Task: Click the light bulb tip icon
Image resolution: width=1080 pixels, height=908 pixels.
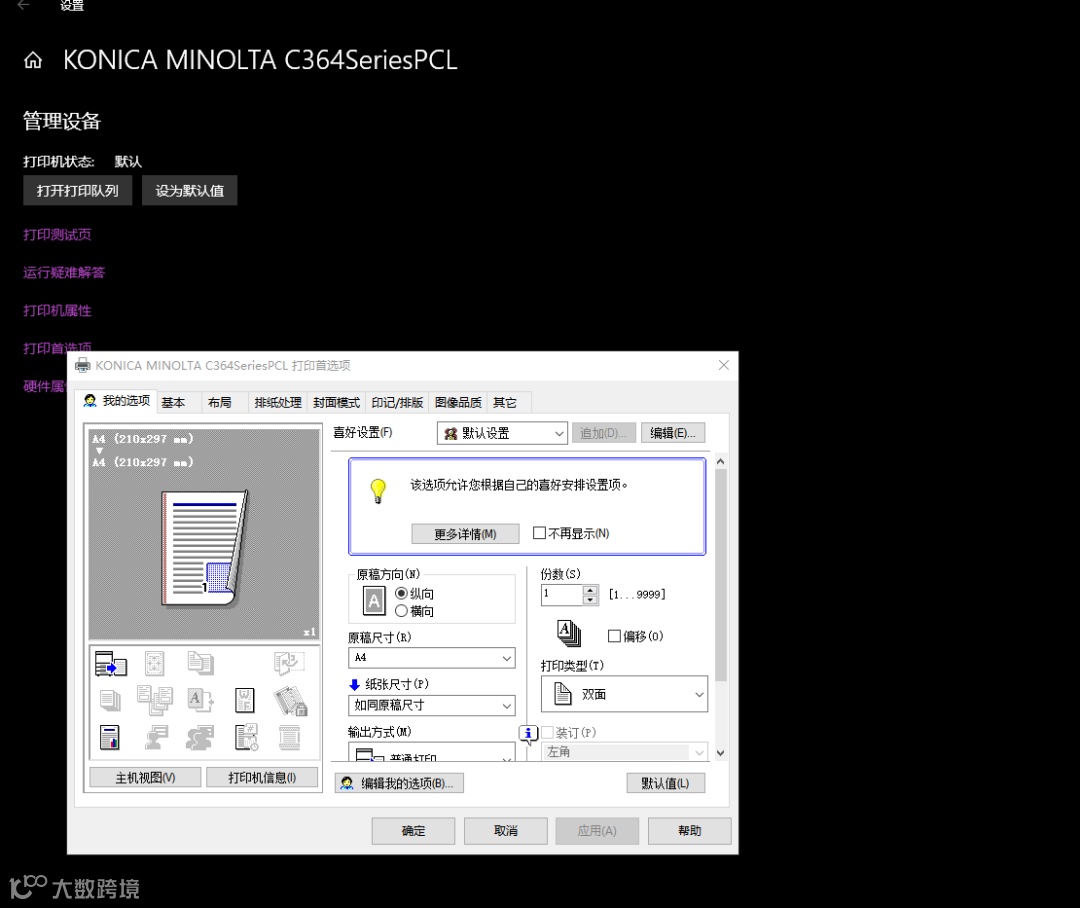Action: click(377, 491)
